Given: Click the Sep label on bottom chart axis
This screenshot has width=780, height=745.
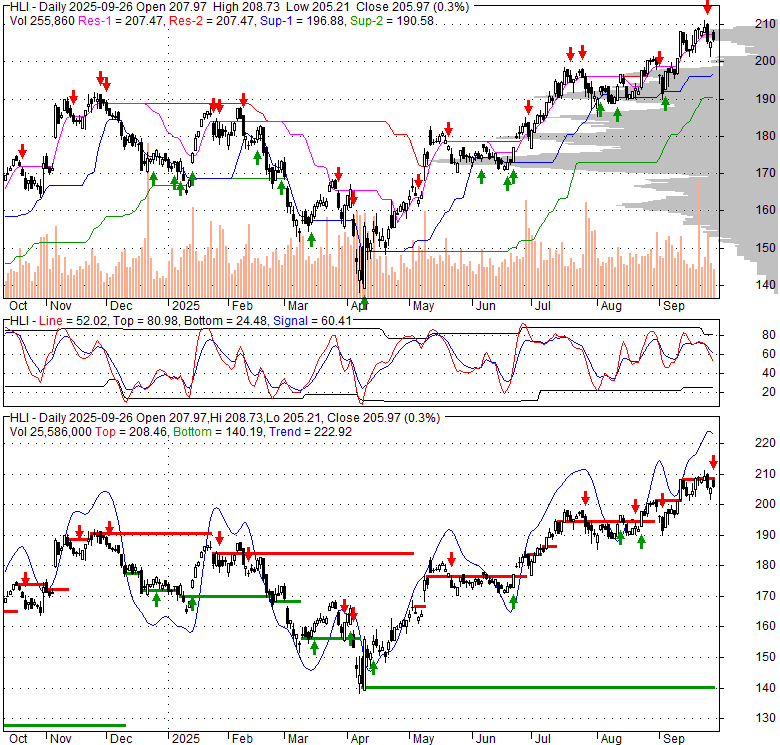Looking at the screenshot, I should coord(674,739).
